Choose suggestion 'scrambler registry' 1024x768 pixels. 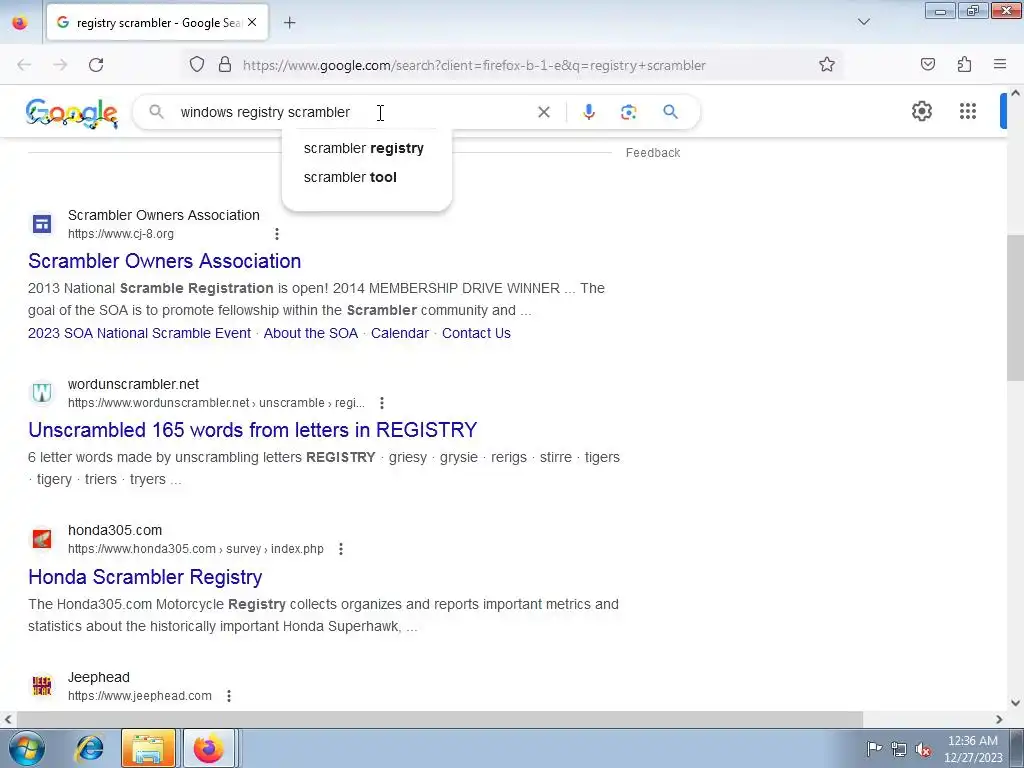(x=364, y=148)
